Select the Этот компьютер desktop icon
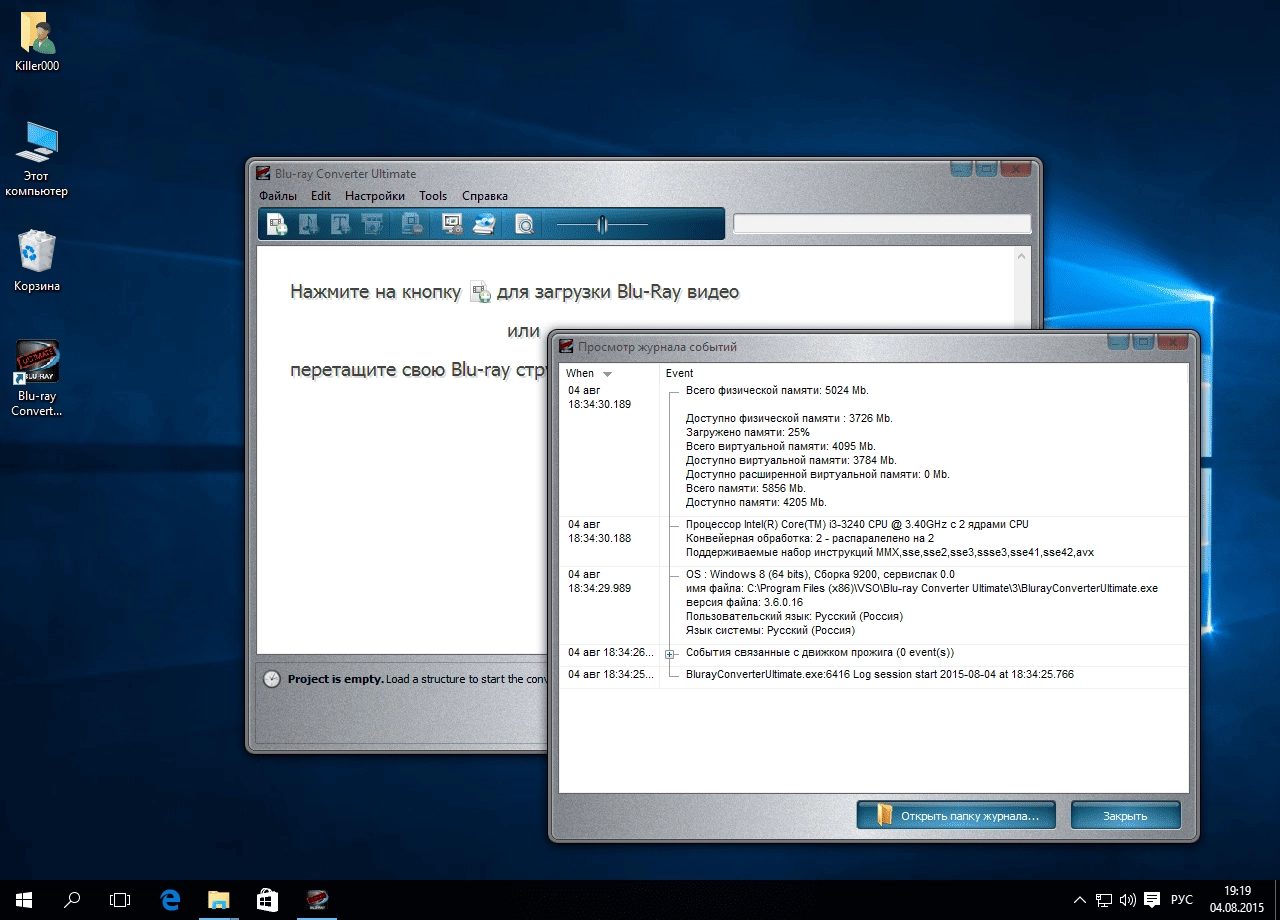 pos(37,159)
